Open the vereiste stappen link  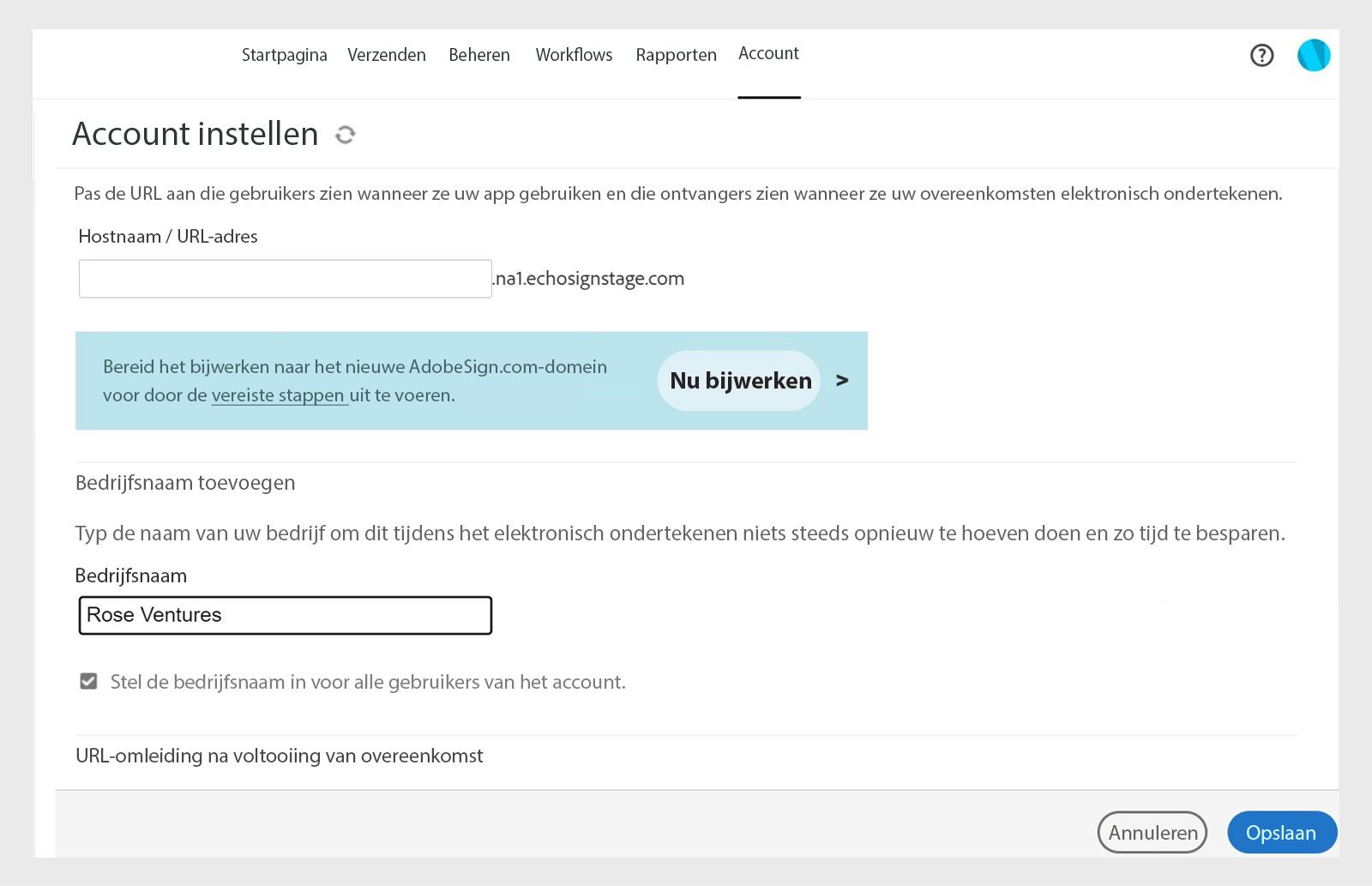(279, 395)
